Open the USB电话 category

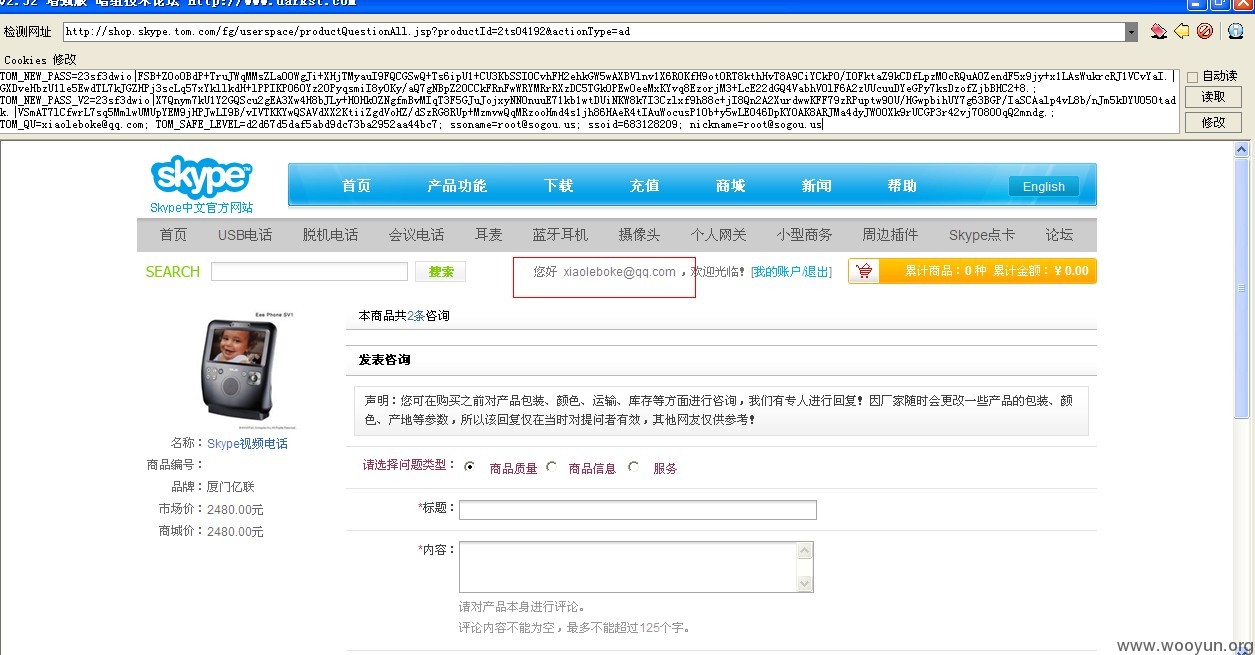coord(245,235)
